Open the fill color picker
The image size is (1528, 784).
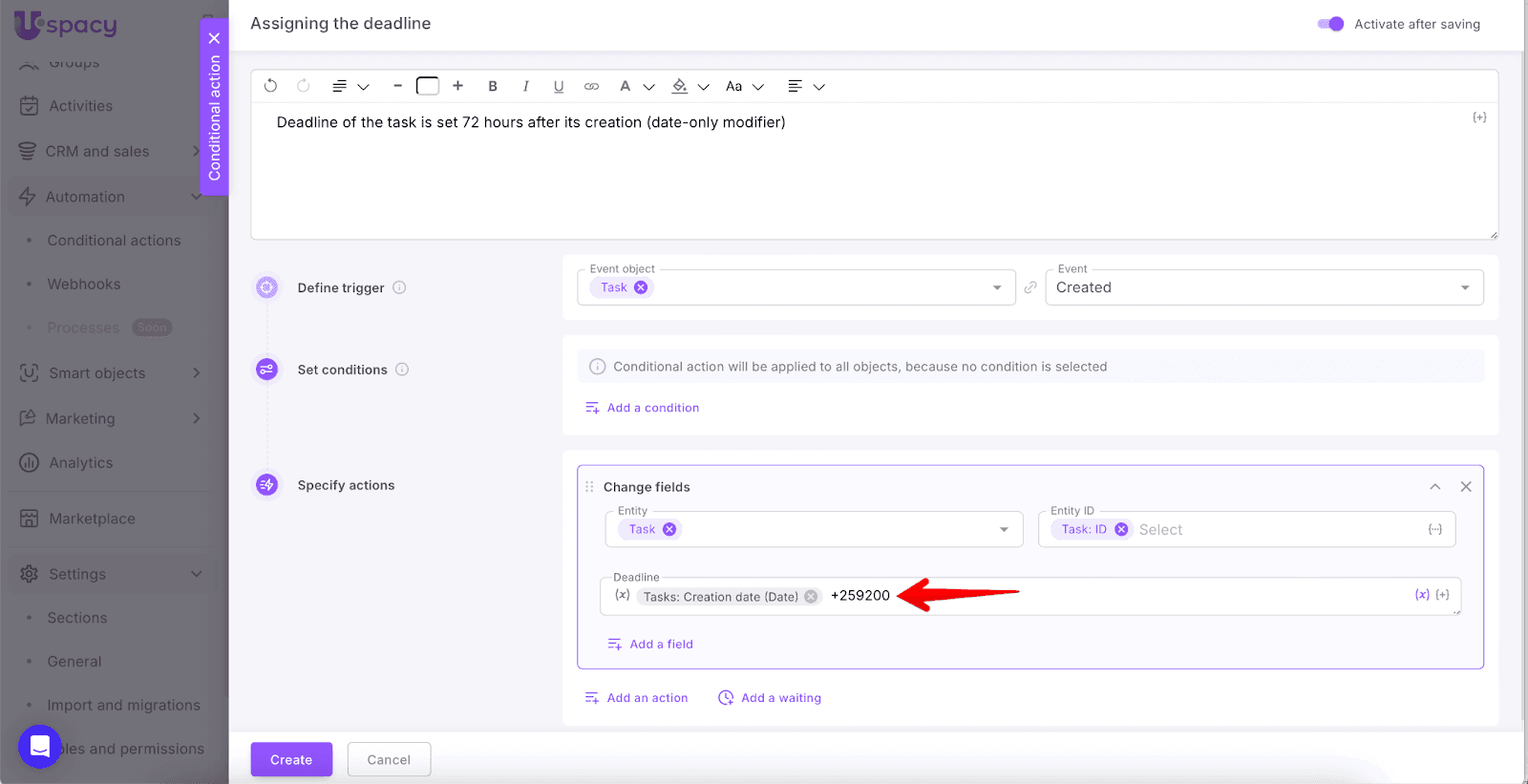coord(680,86)
